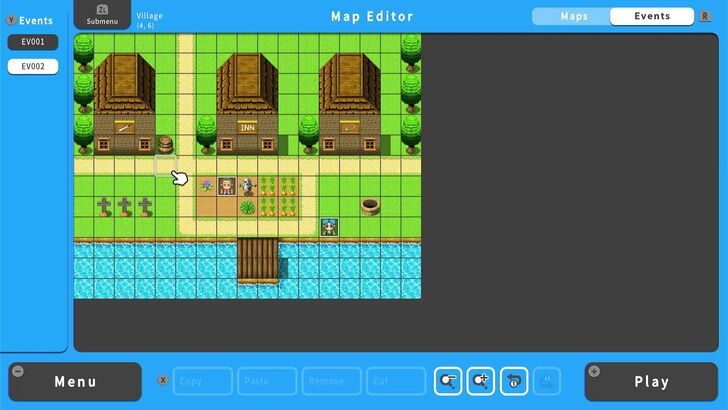Click the disabled Paste button

(267, 381)
